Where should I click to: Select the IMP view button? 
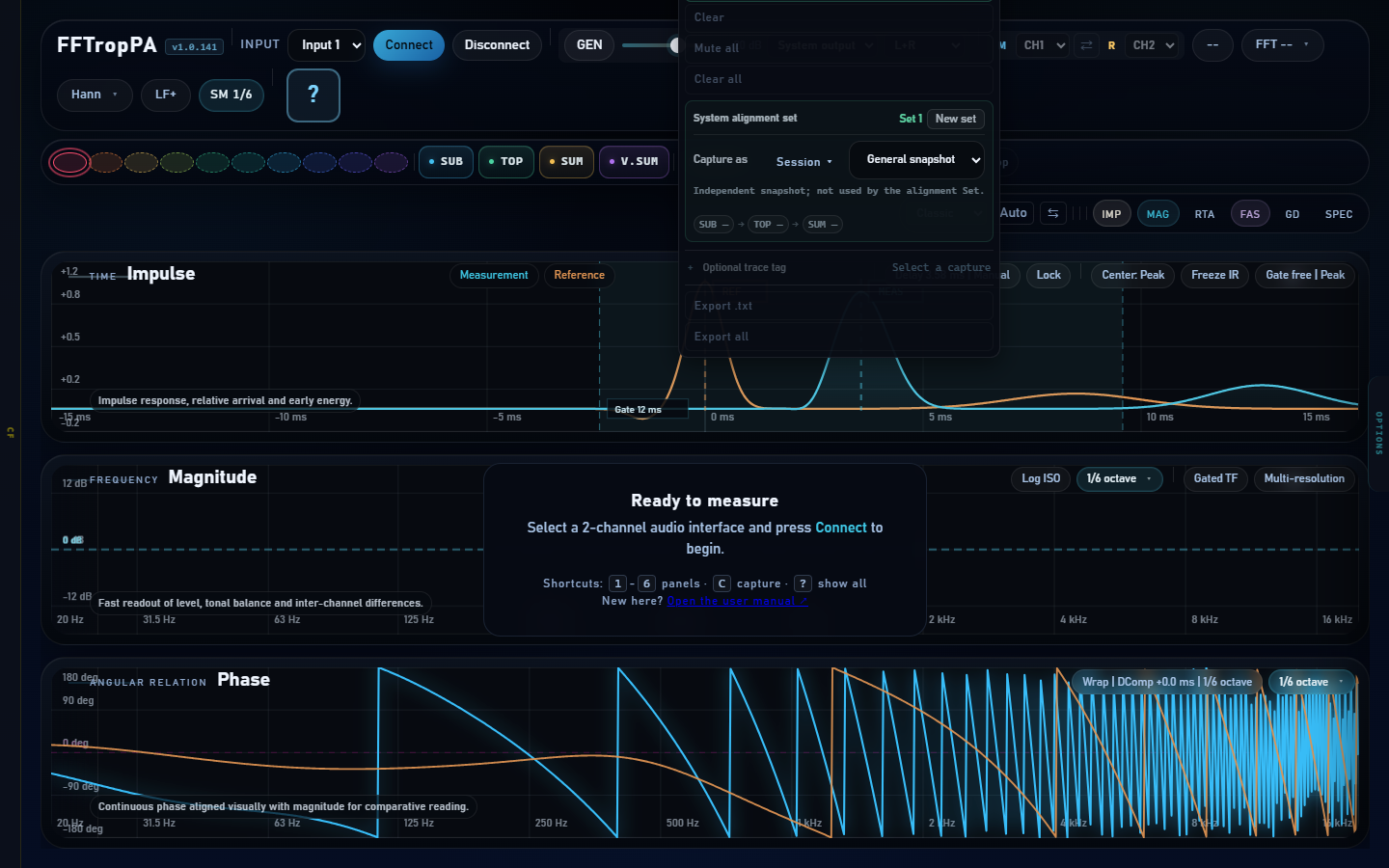[1111, 214]
